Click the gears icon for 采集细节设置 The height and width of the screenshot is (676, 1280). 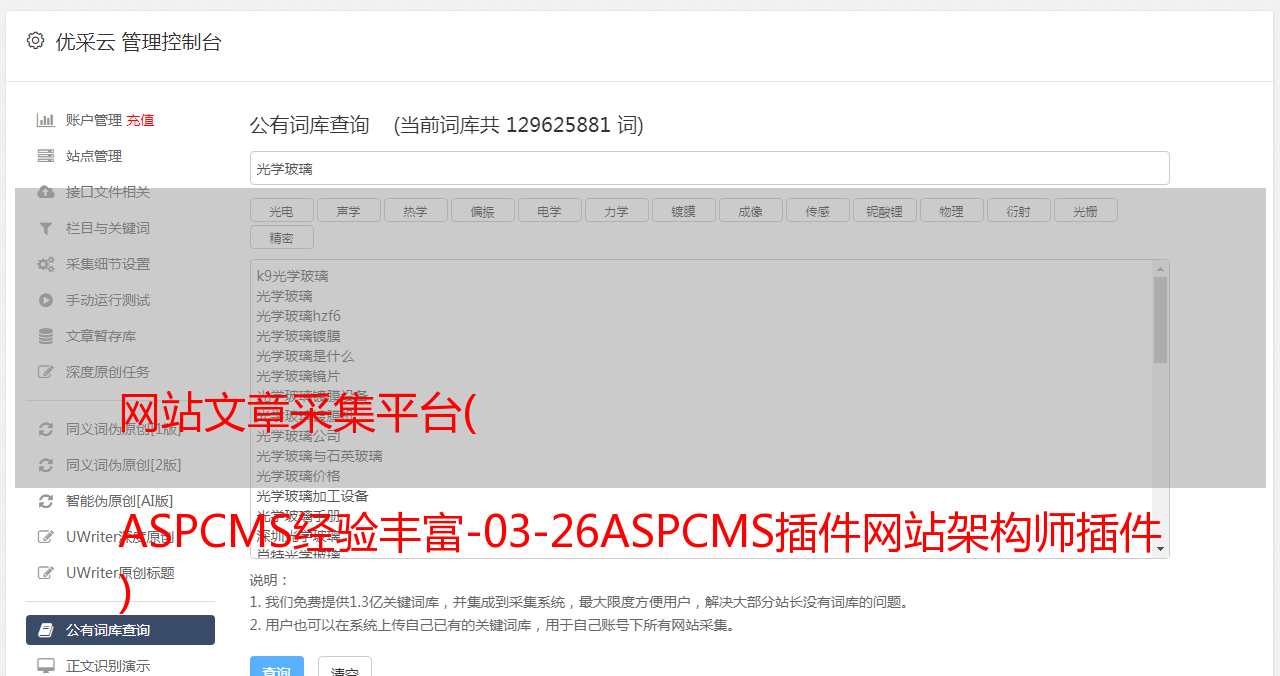[45, 264]
